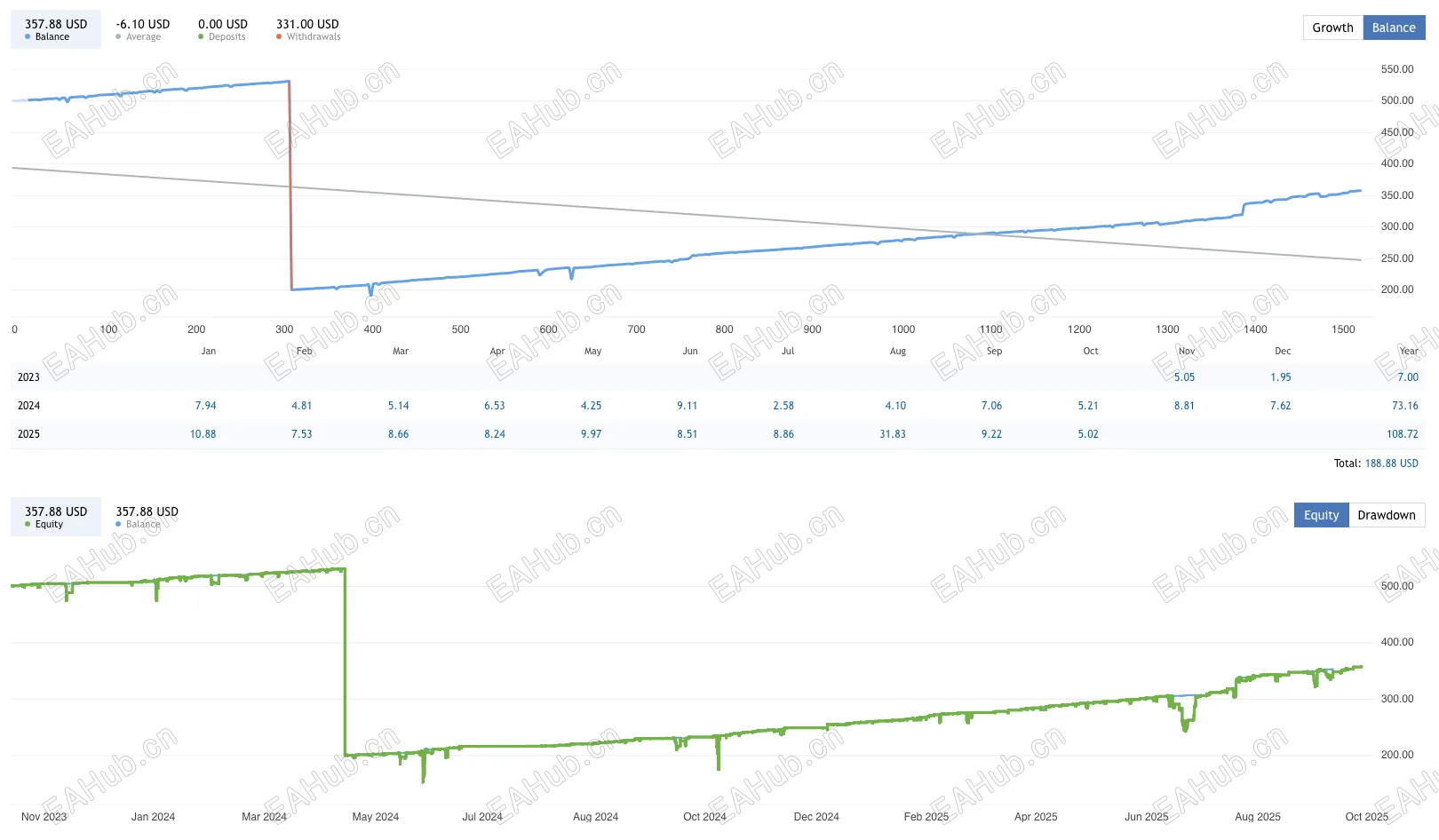Click the January 2025 value 10.88
Image resolution: width=1439 pixels, height=840 pixels.
coord(203,434)
